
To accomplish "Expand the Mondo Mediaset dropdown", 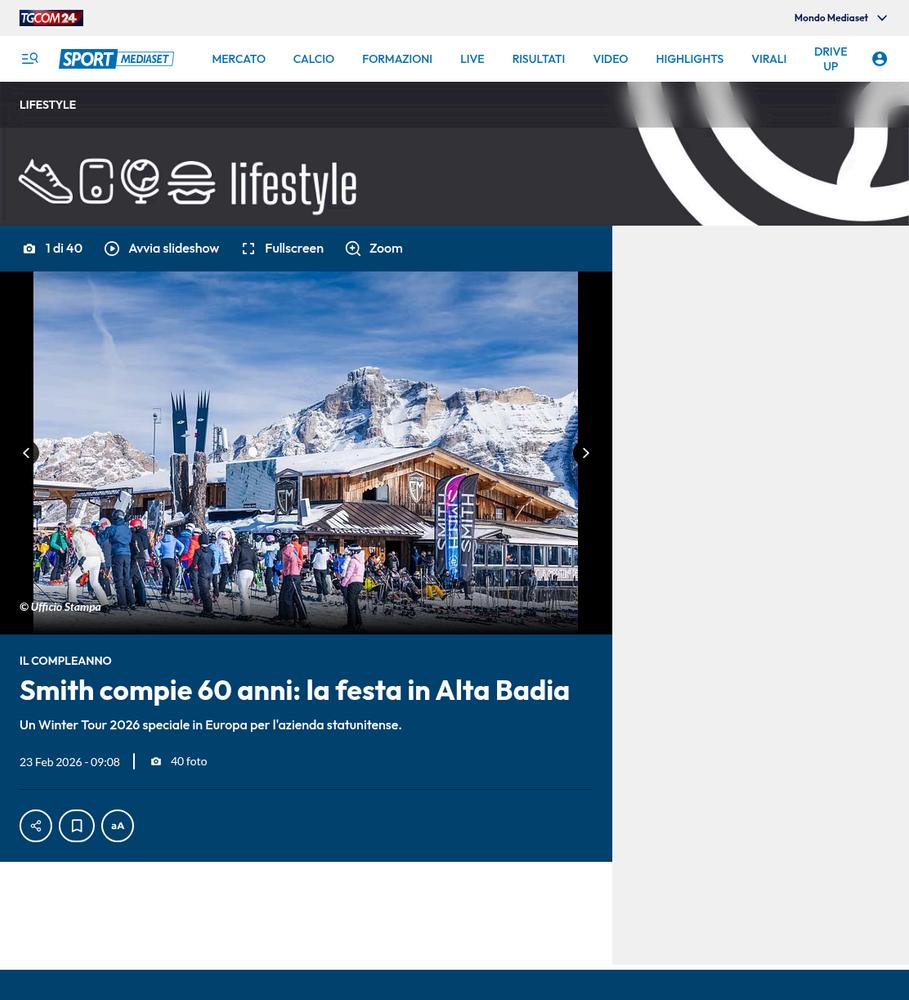I will [840, 18].
